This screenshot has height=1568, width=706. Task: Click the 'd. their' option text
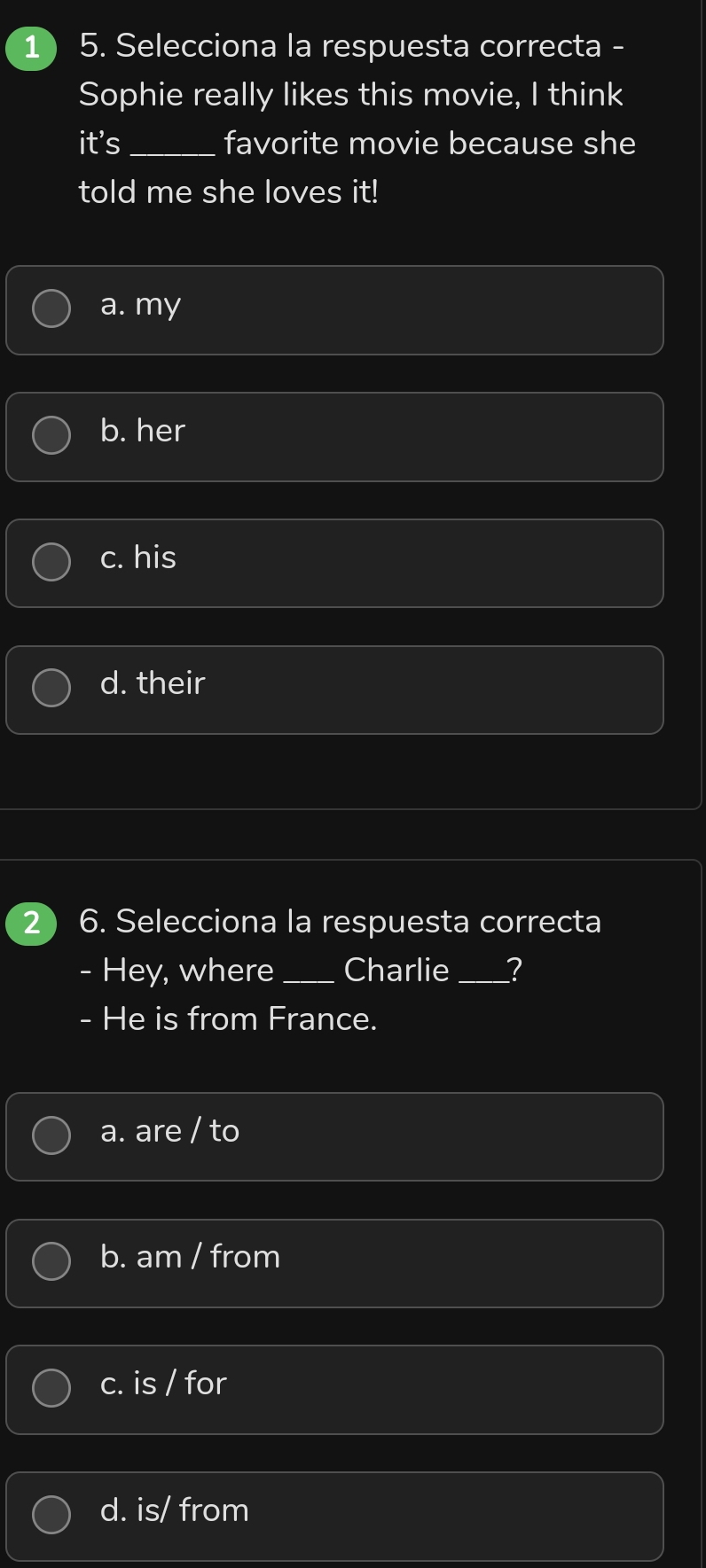pyautogui.click(x=153, y=683)
